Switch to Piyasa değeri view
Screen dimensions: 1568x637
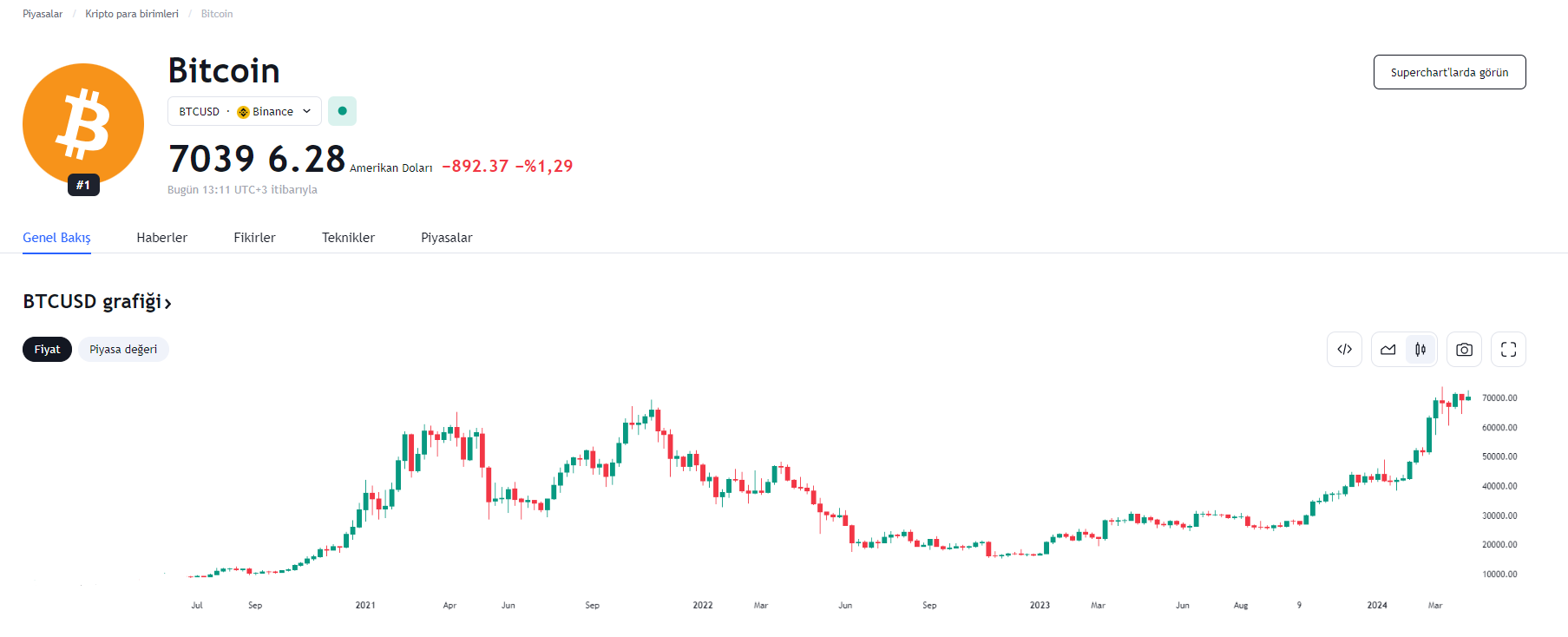pos(123,349)
